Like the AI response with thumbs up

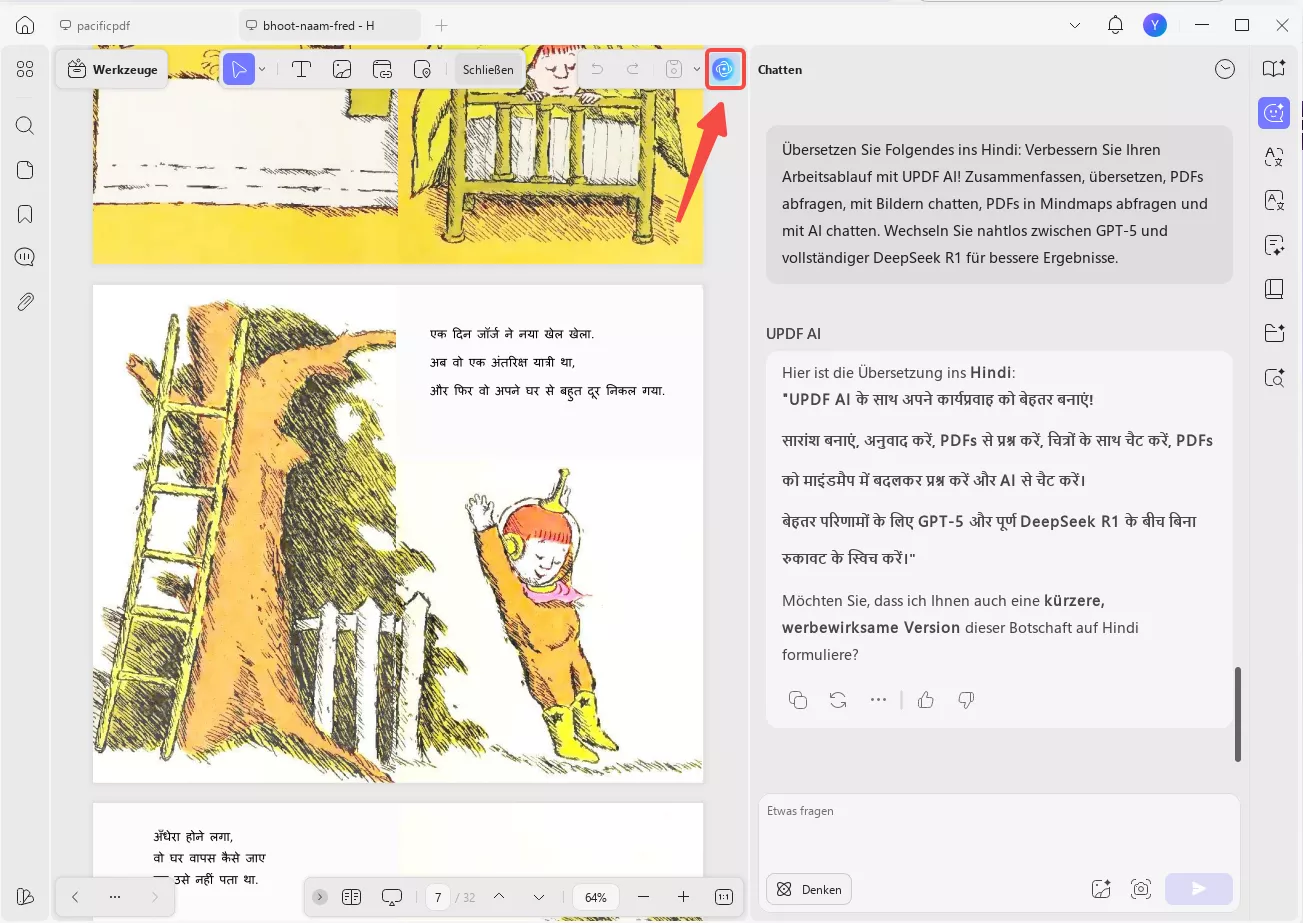coord(926,700)
